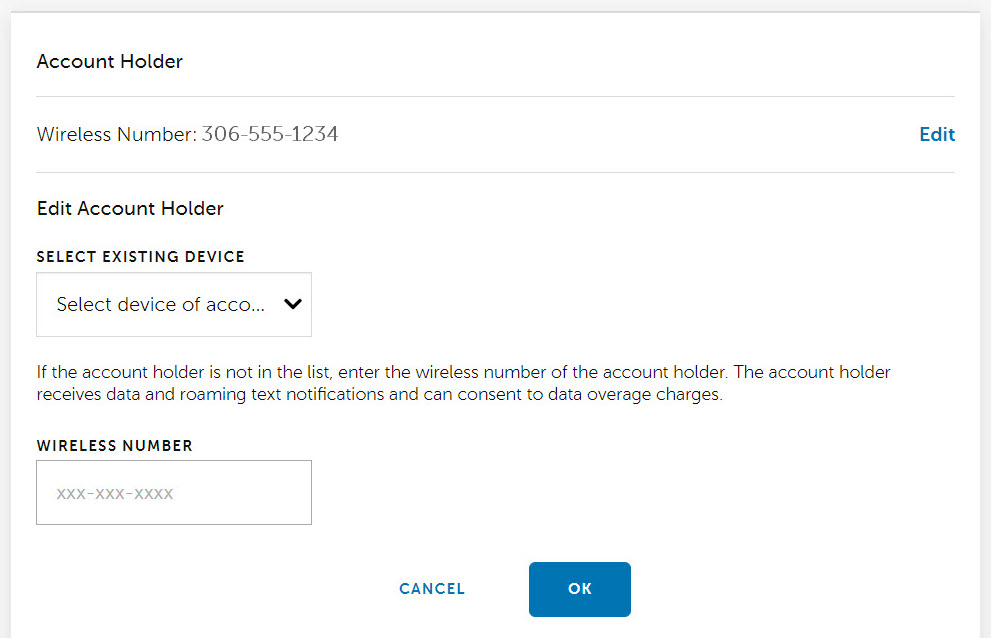Image resolution: width=991 pixels, height=638 pixels.
Task: Click the xxx-xxx-xxxx wireless number field
Action: tap(173, 492)
